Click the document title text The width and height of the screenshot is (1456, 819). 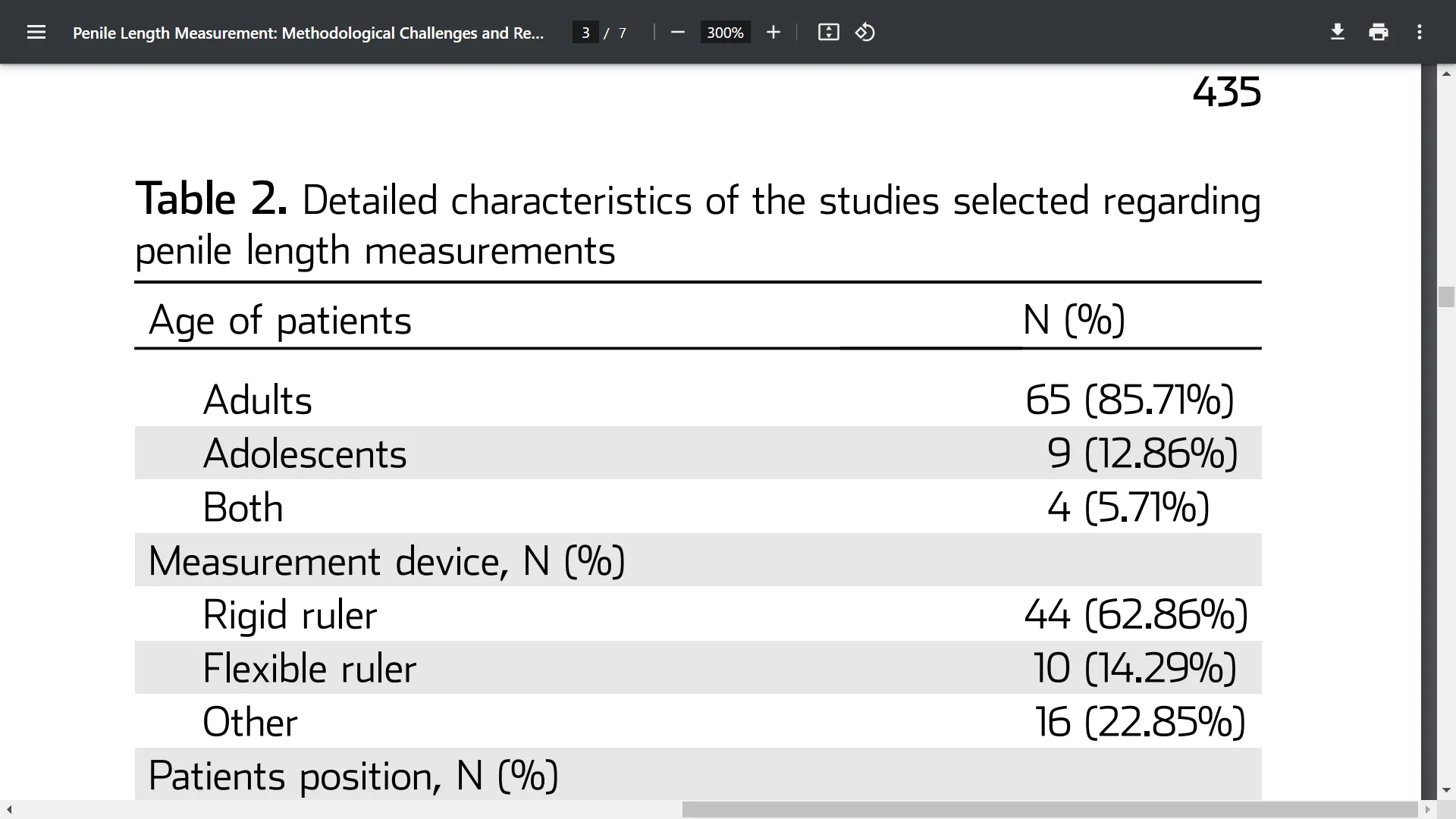click(308, 33)
